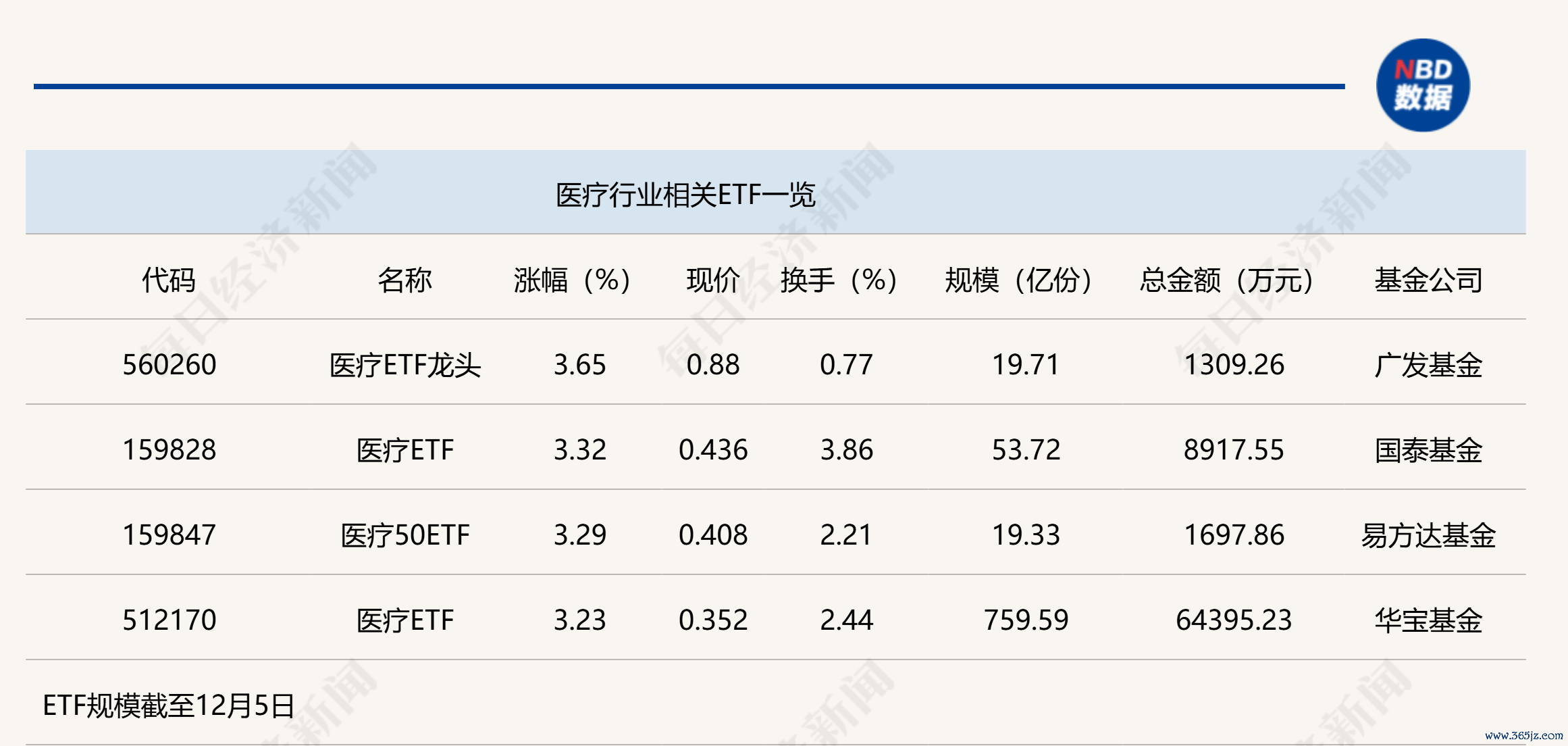Click fund code 560260

click(169, 365)
